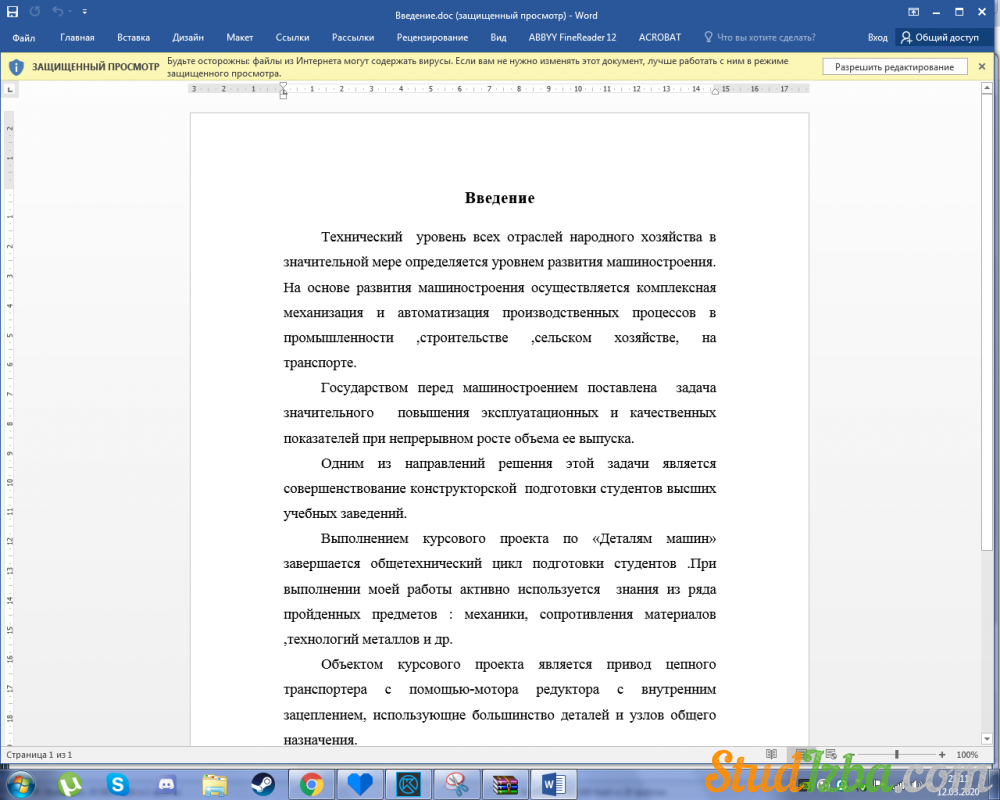
Task: Open Skype from the taskbar
Action: tap(117, 784)
